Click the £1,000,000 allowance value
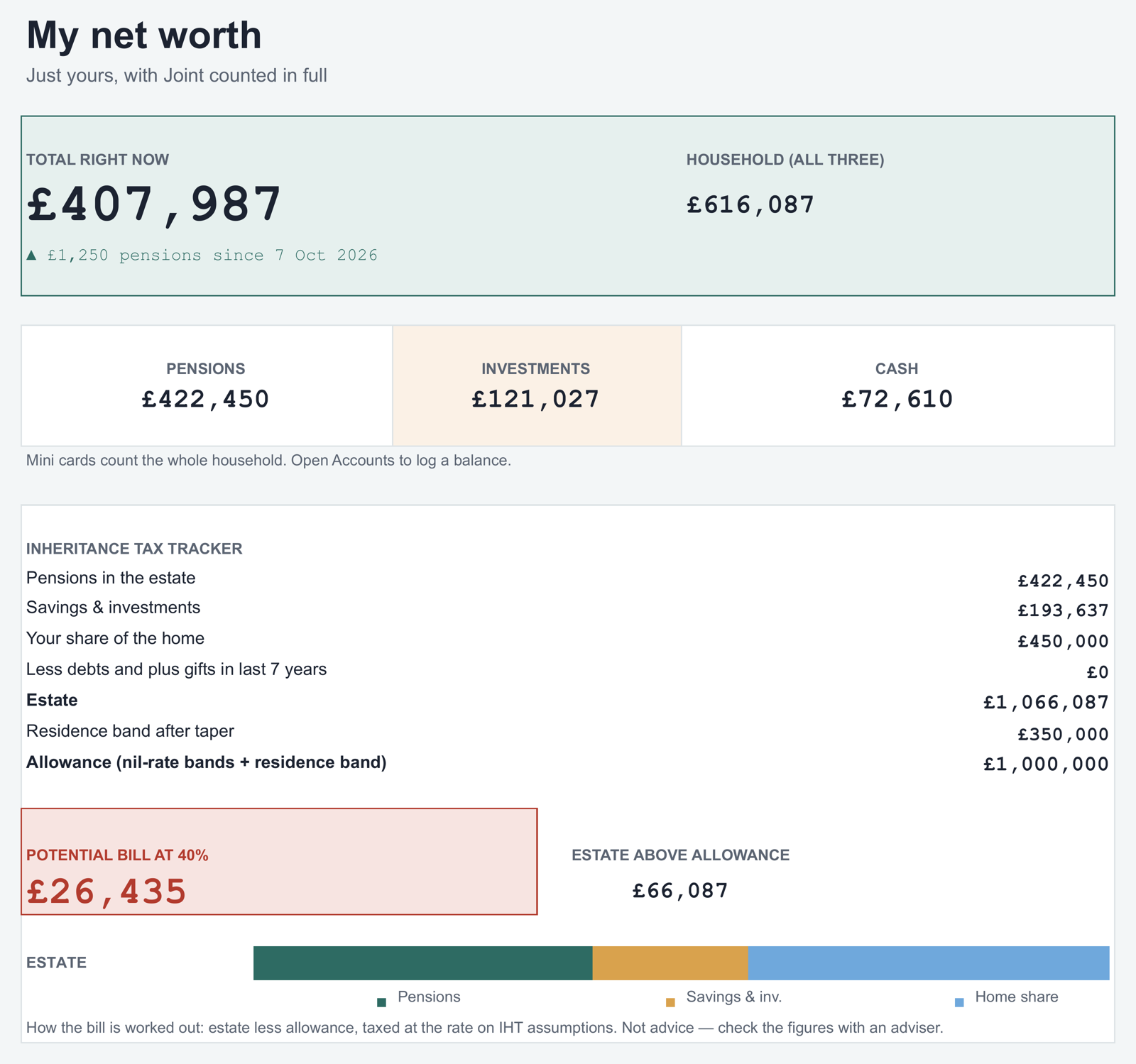Image resolution: width=1136 pixels, height=1064 pixels. (x=1046, y=764)
